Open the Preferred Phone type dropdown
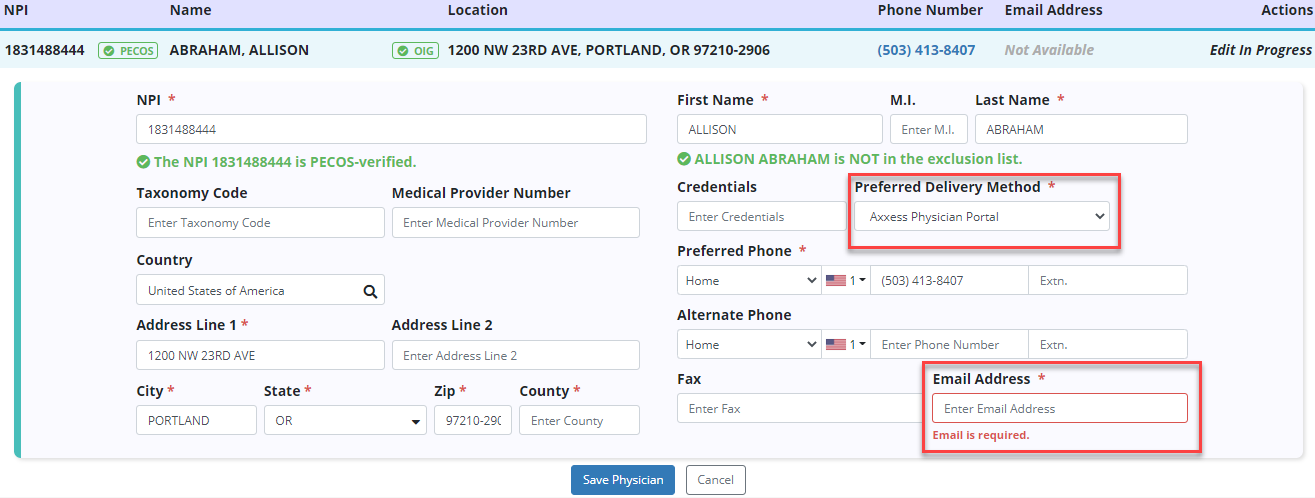The width and height of the screenshot is (1315, 498). 749,281
